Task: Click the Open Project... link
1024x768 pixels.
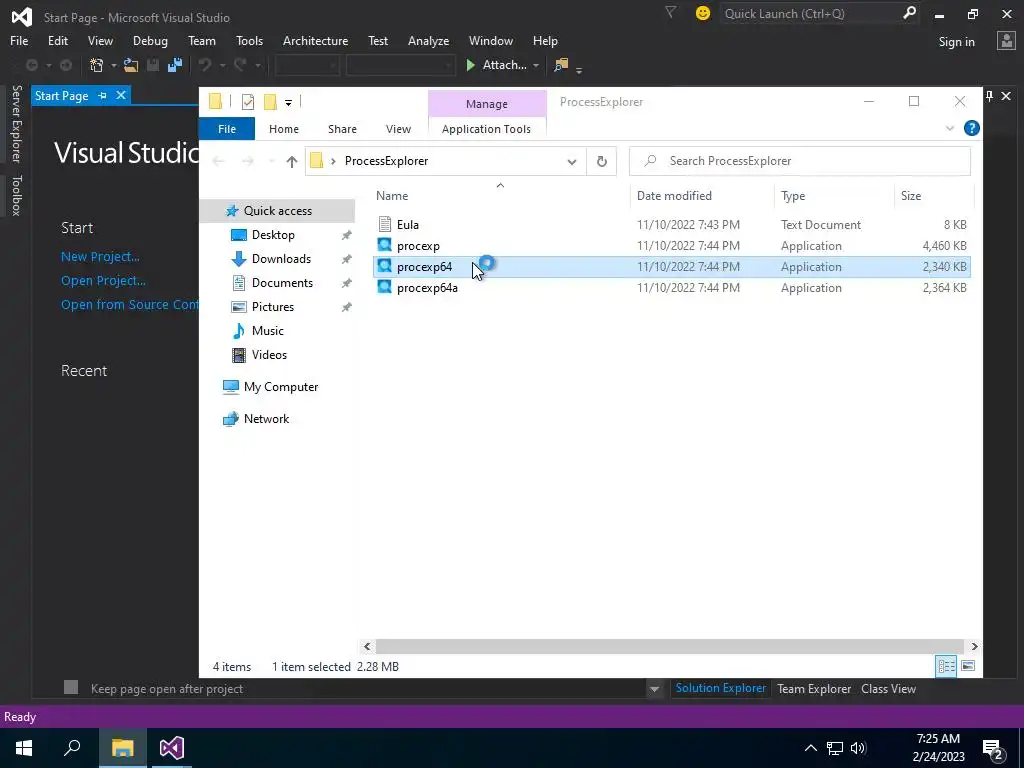Action: click(103, 281)
